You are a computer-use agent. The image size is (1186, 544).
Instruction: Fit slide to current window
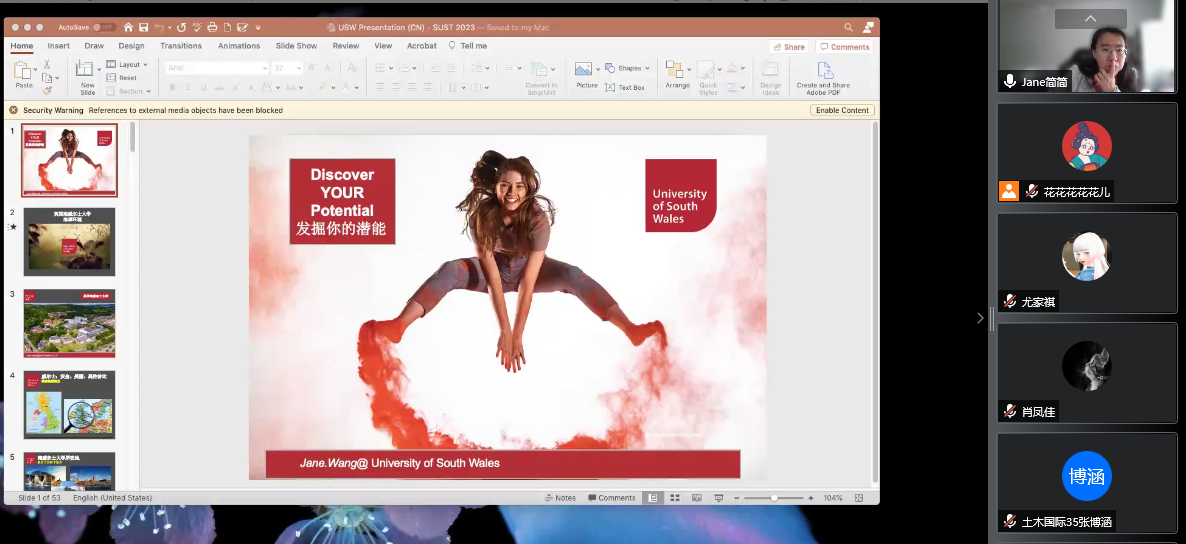click(x=858, y=498)
